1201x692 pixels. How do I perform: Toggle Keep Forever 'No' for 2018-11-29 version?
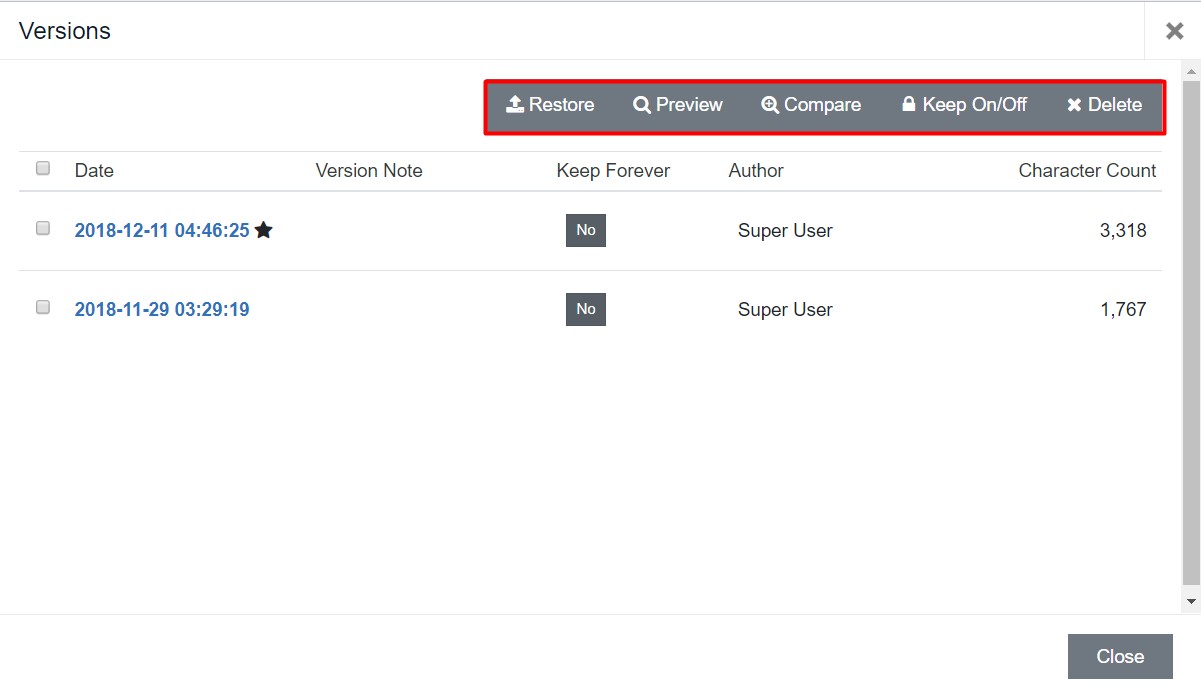(586, 309)
